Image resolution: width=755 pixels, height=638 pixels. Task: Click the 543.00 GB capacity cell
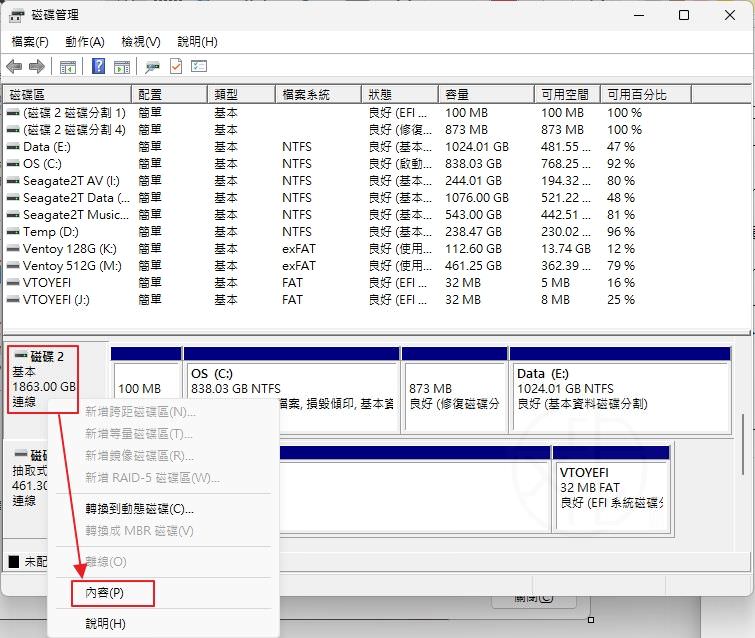tap(473, 215)
